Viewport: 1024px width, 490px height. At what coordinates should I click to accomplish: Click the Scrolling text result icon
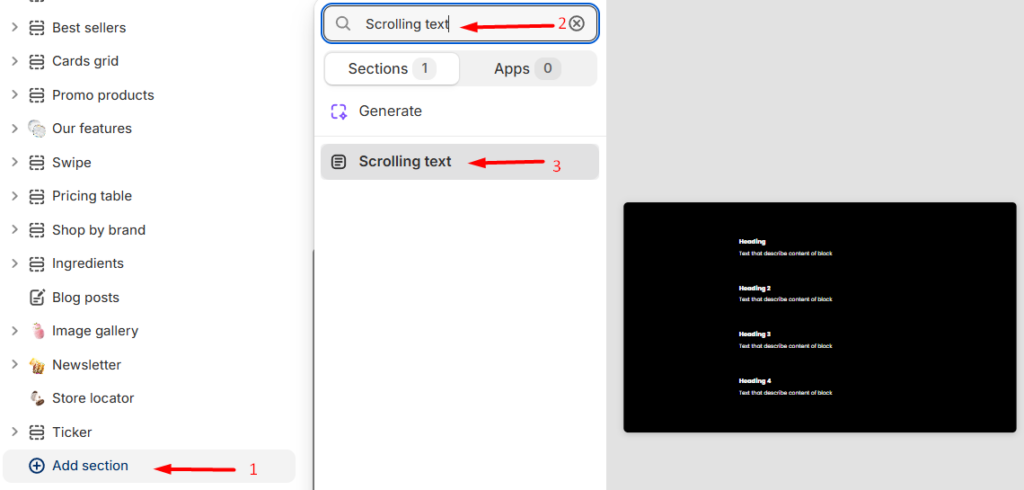pyautogui.click(x=338, y=161)
